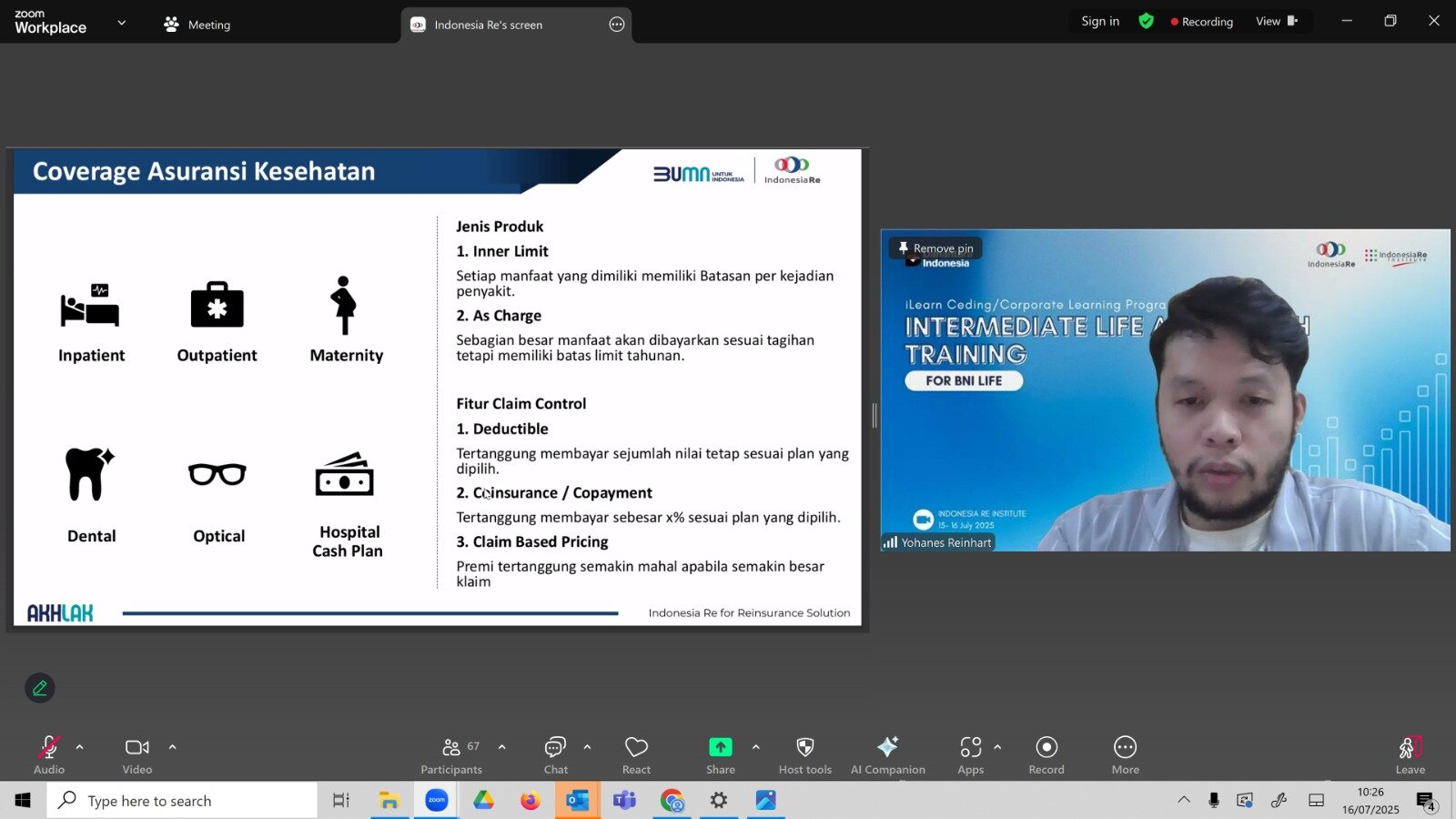
Task: Open the View layout menu
Action: pos(1277,21)
